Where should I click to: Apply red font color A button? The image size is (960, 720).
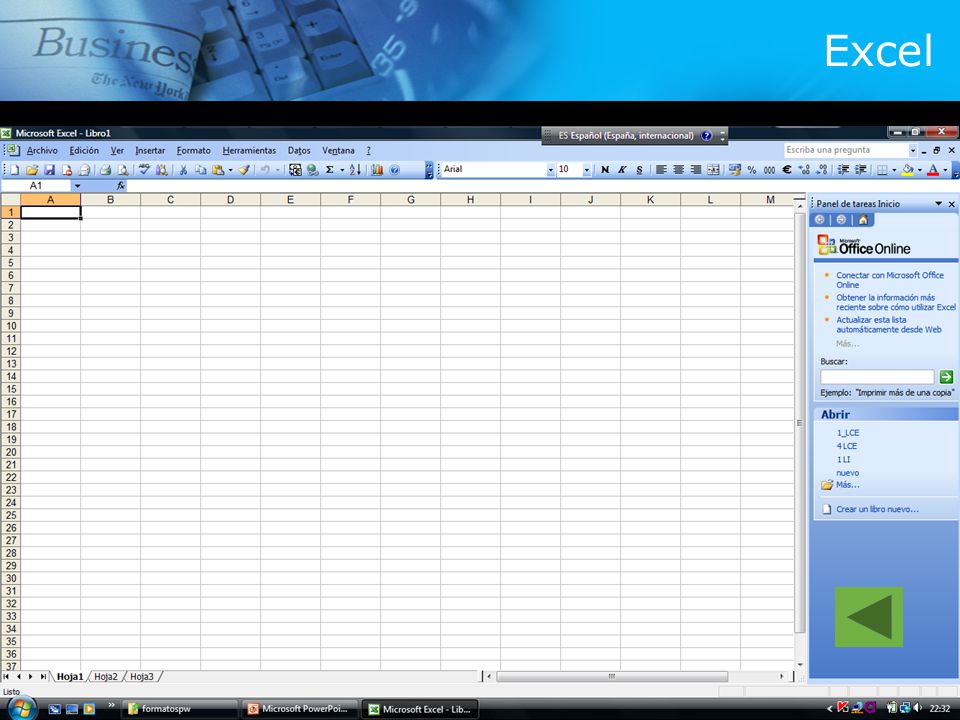[x=934, y=170]
